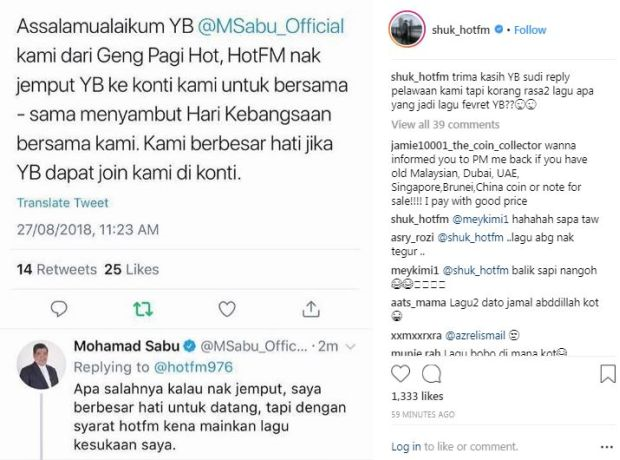Viewport: 620px width, 460px height.
Task: Click the shuk_hotfm profile picture
Action: point(407,30)
